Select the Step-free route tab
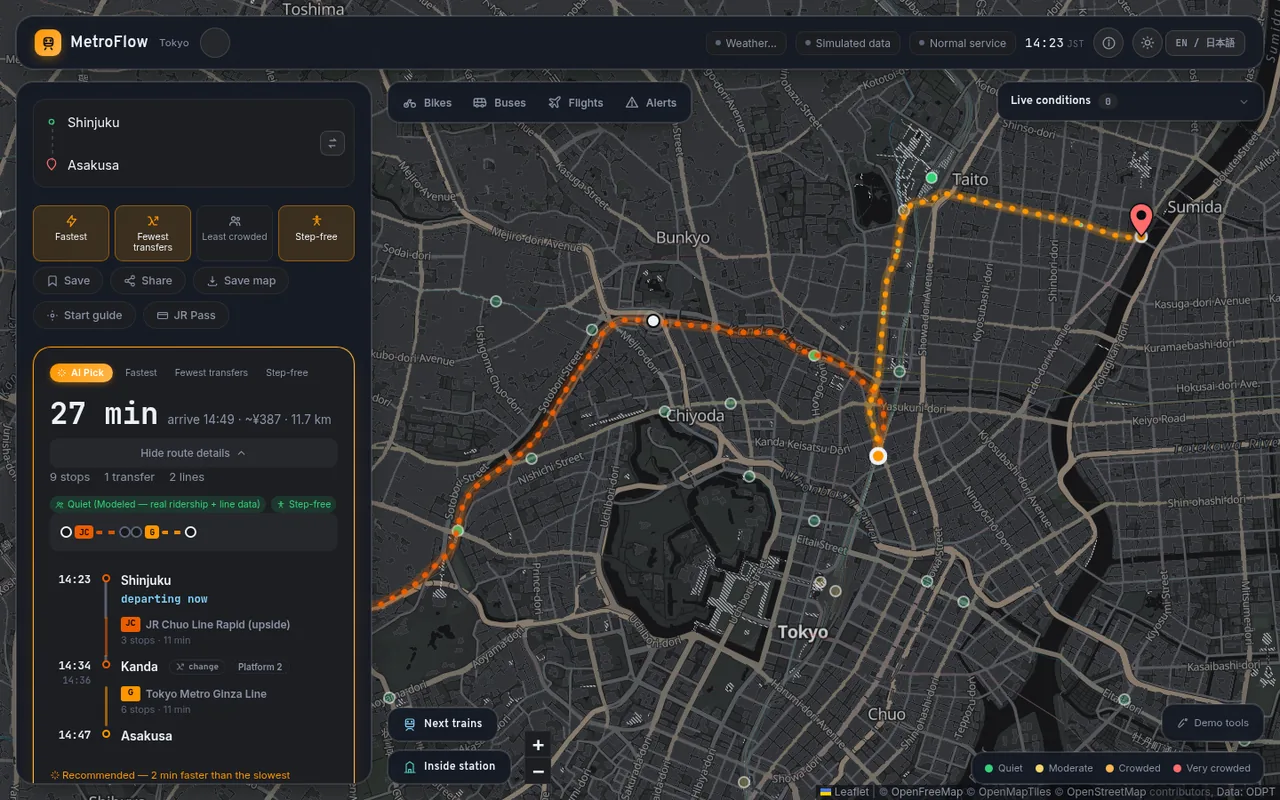The image size is (1280, 800). [287, 373]
